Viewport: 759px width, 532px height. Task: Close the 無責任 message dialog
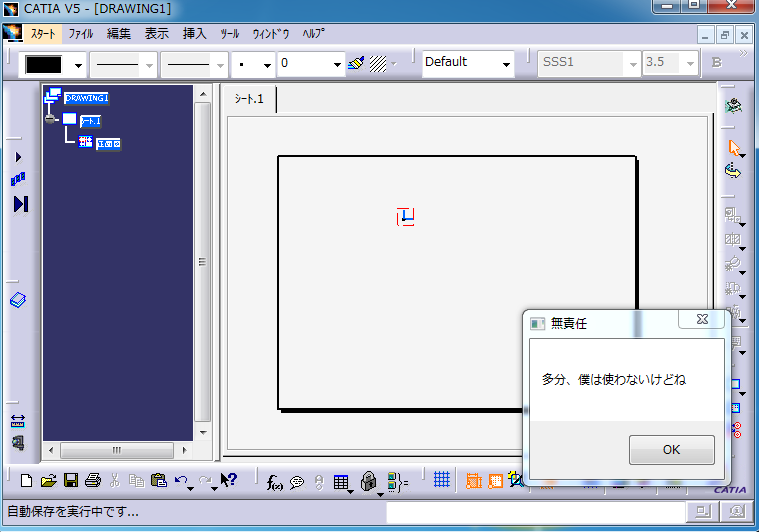tap(702, 319)
